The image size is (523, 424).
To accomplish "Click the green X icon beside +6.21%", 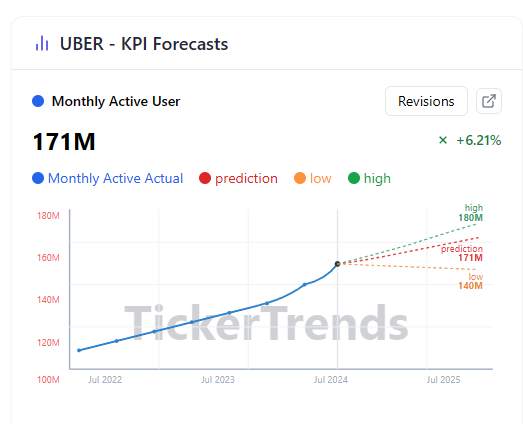I will pos(443,140).
